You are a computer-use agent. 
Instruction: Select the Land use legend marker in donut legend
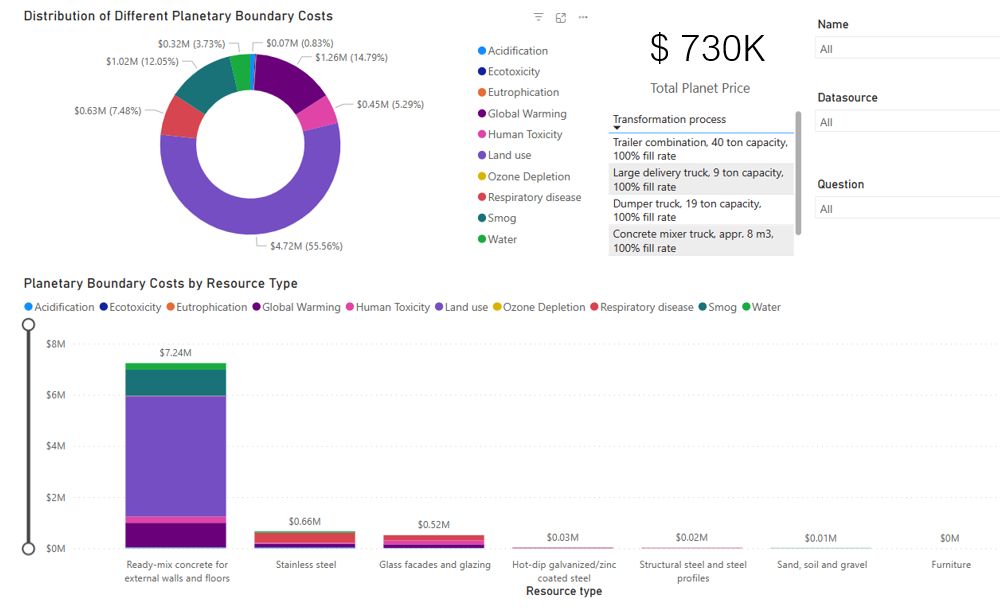pos(482,155)
